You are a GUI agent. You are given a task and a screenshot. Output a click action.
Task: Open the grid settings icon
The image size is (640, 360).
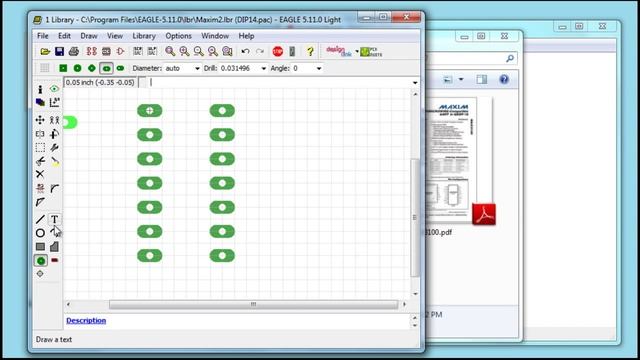tap(44, 68)
